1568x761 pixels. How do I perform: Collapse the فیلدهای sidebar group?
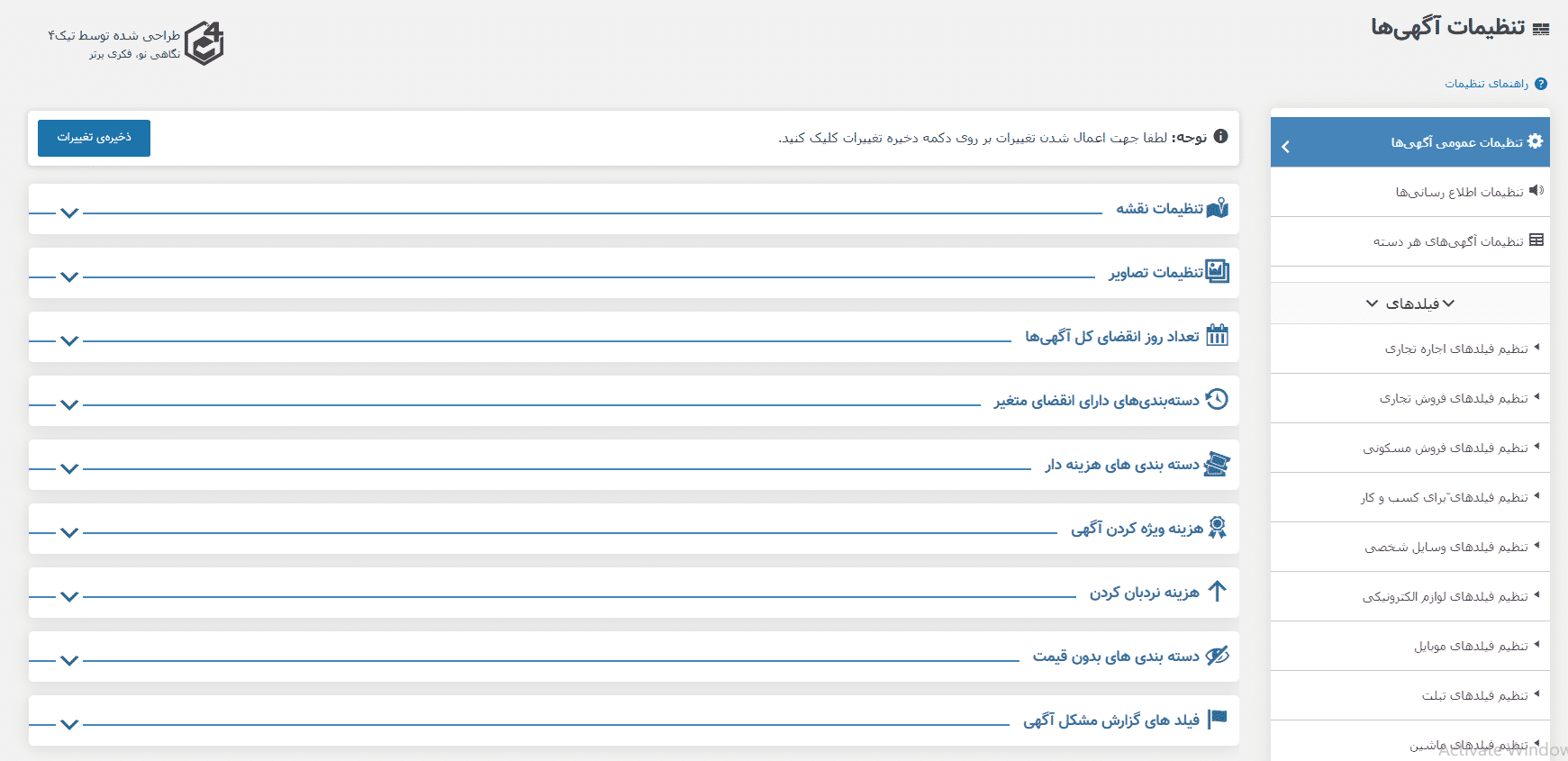[1410, 303]
